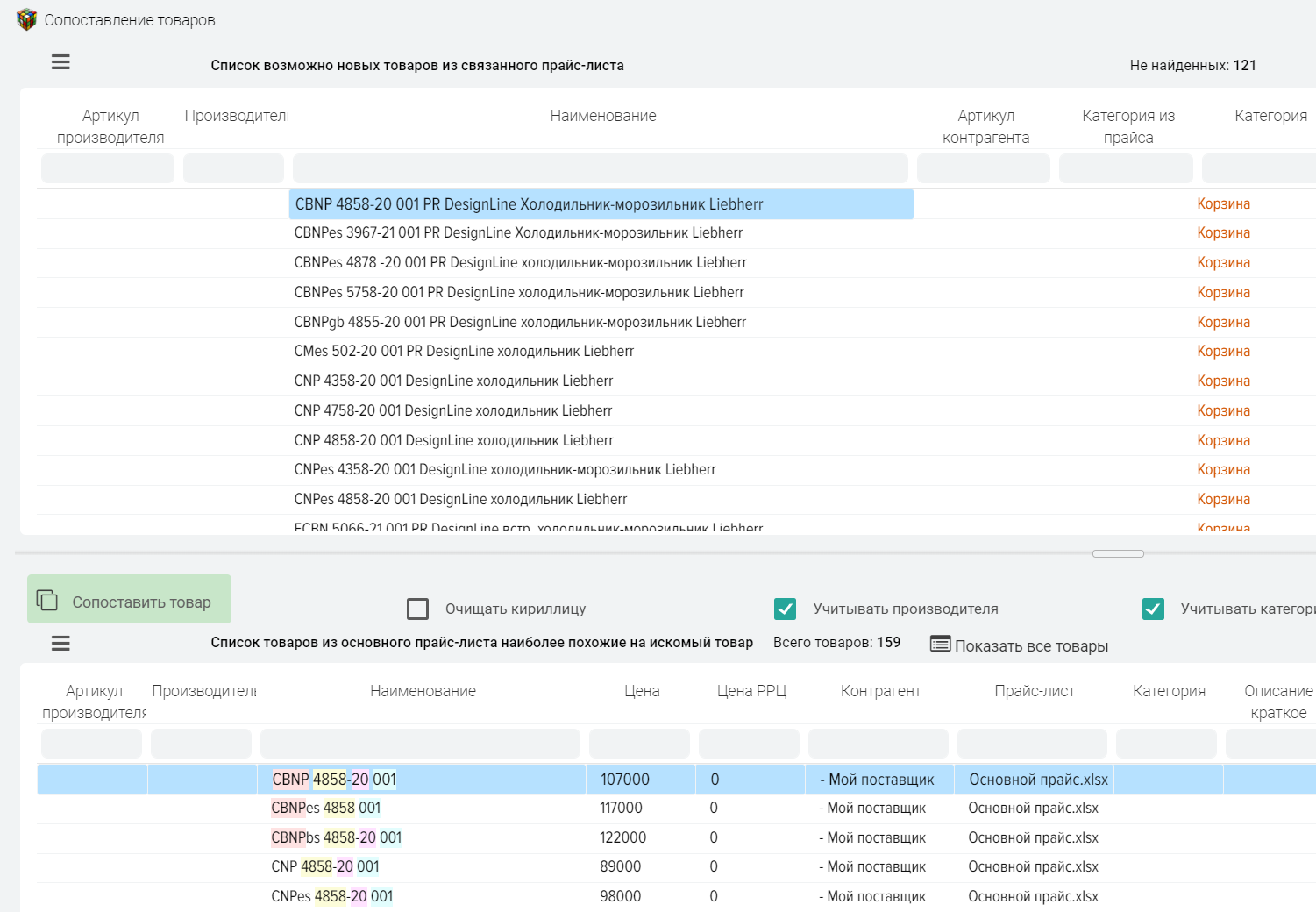This screenshot has width=1316, height=912.
Task: Click the copy icon on Сопоставить товар button
Action: point(47,601)
